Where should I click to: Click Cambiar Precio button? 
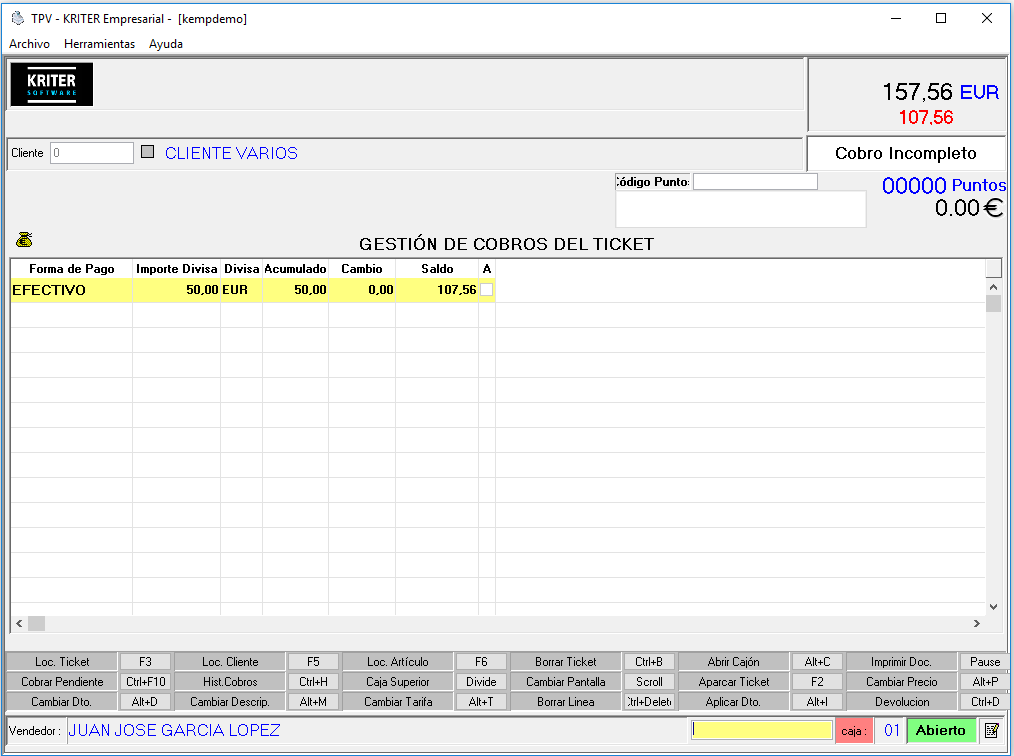tap(901, 682)
